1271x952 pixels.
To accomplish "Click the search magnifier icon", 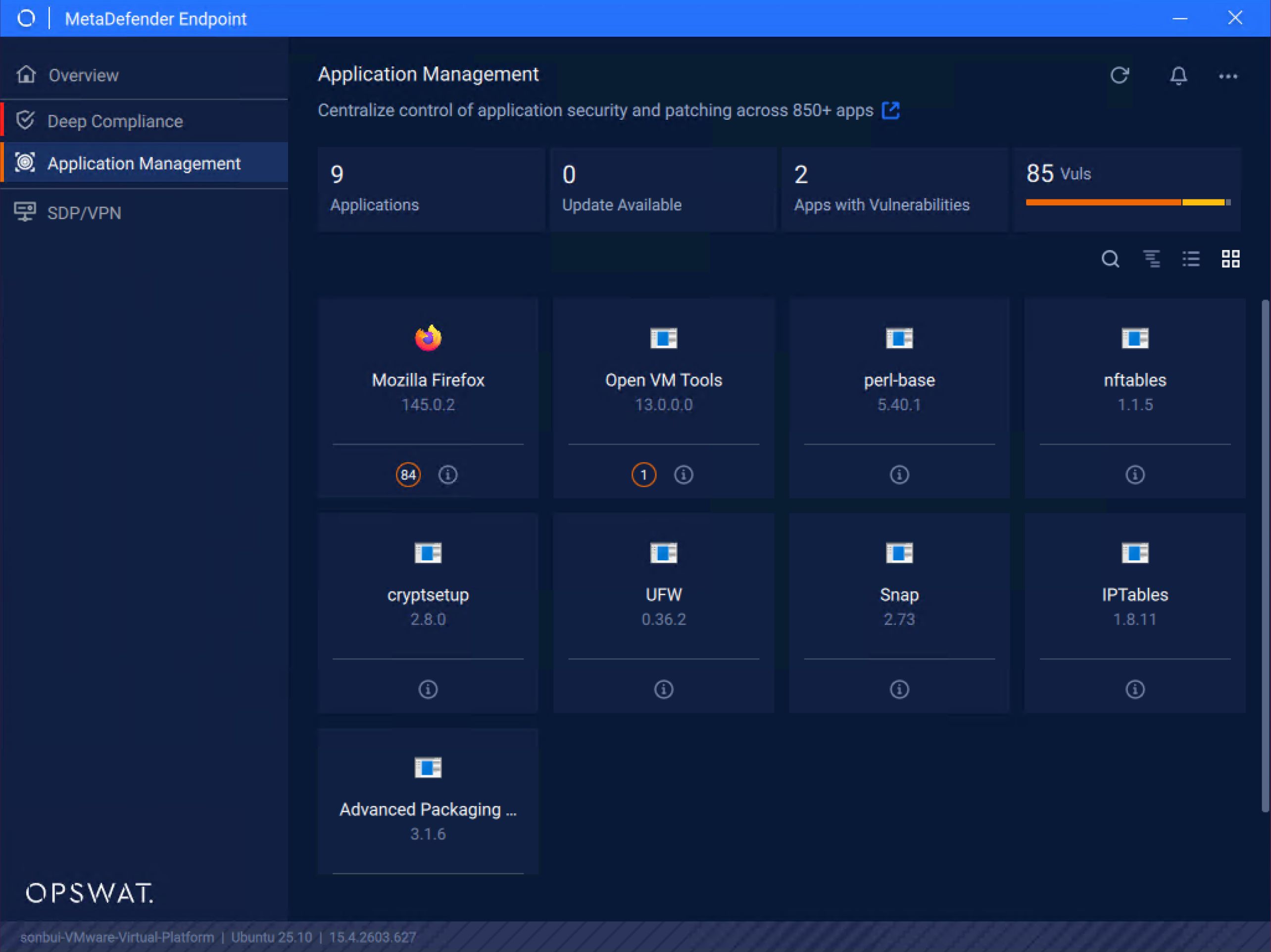I will pyautogui.click(x=1110, y=259).
